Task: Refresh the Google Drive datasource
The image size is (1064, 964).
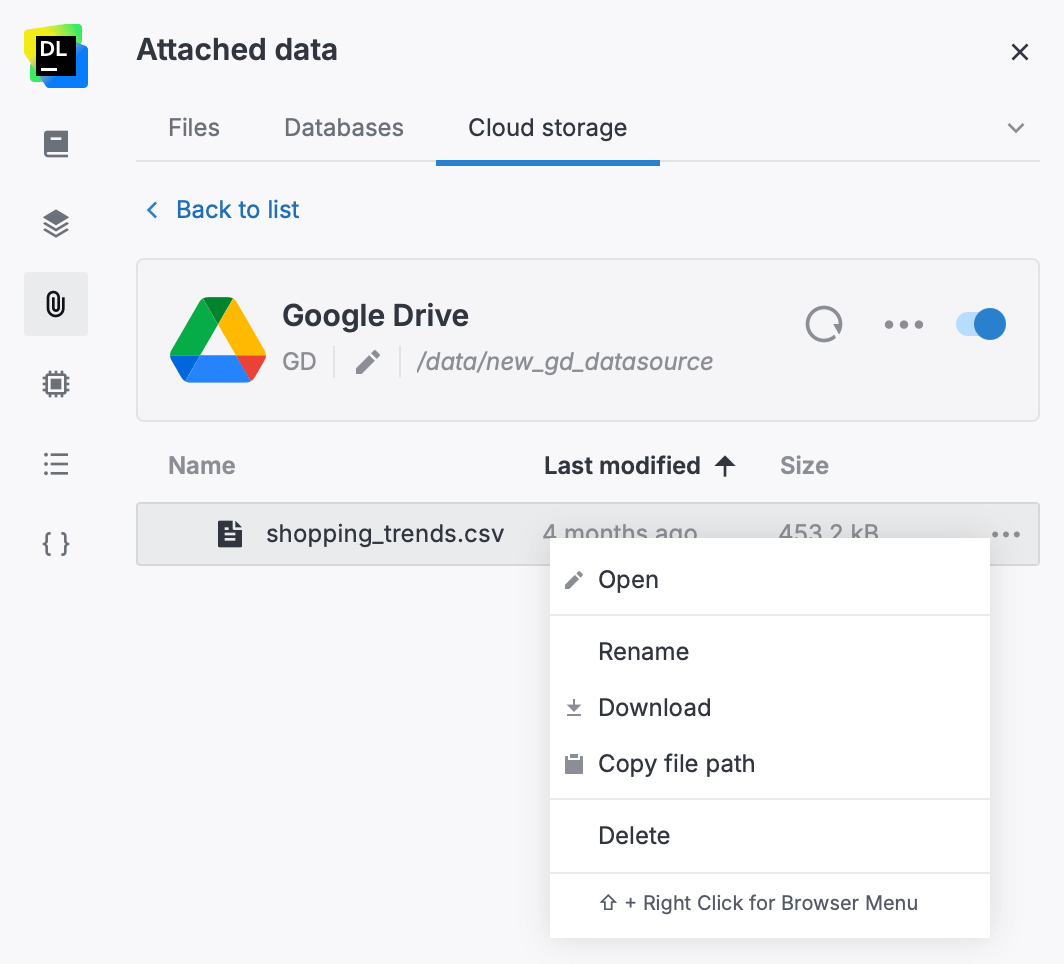Action: [x=823, y=324]
